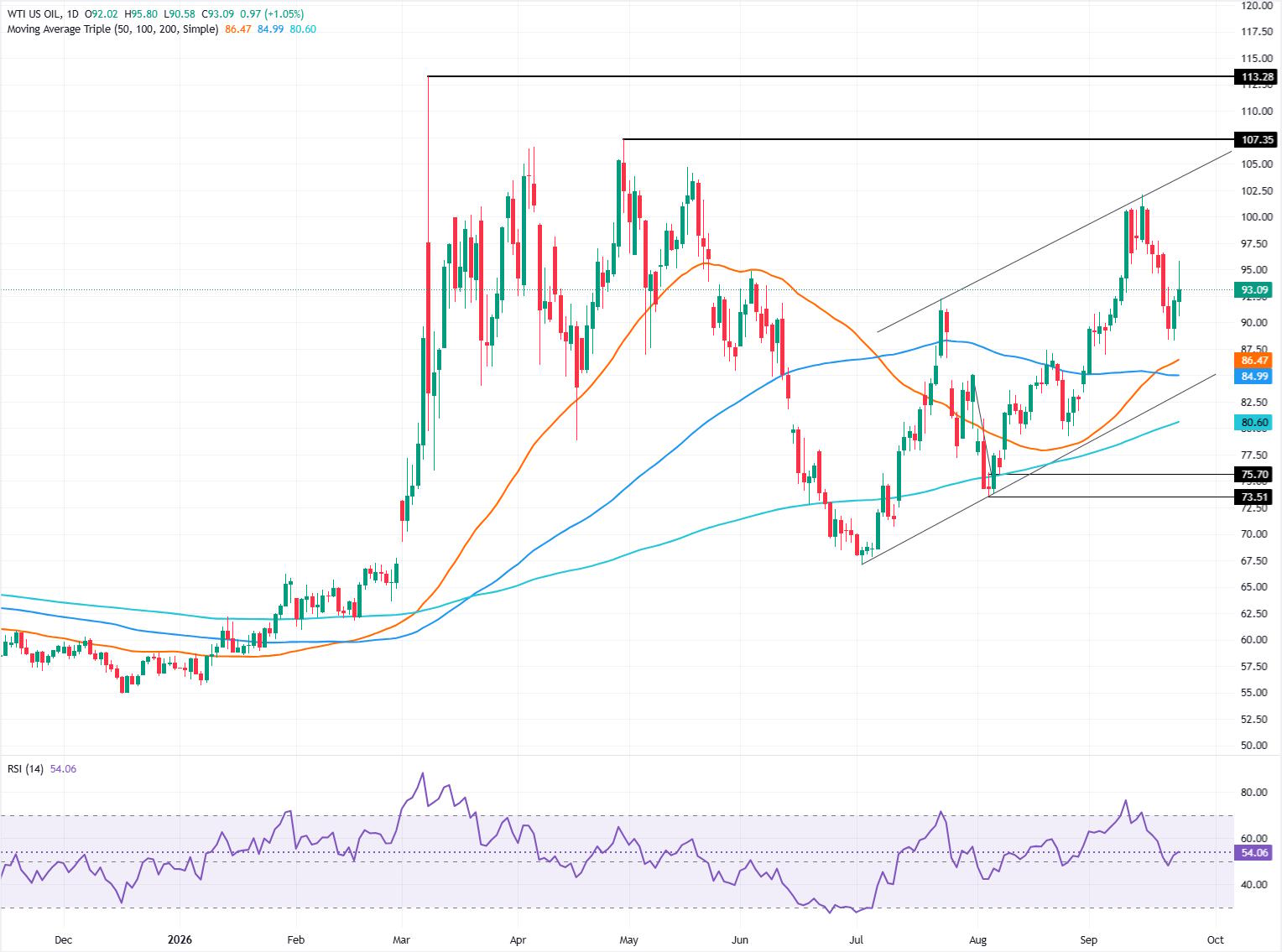This screenshot has width=1282, height=952.
Task: Click the purple 54.06 RSI axis tag
Action: tap(1254, 853)
